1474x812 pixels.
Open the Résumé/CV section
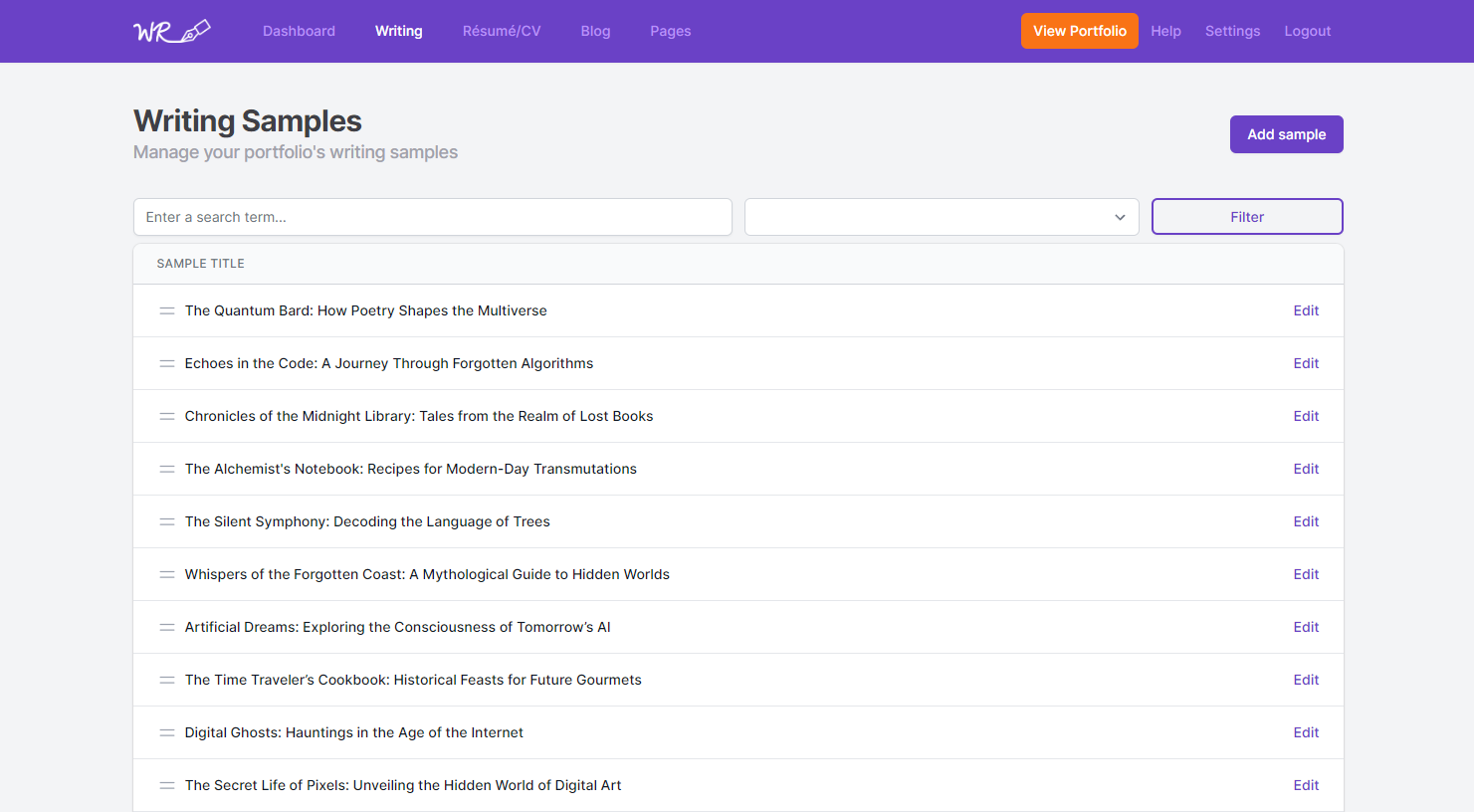(x=501, y=31)
